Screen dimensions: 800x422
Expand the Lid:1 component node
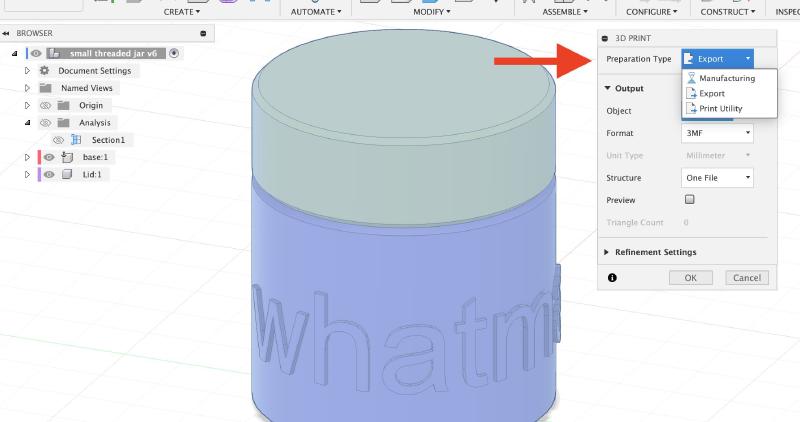[x=28, y=175]
